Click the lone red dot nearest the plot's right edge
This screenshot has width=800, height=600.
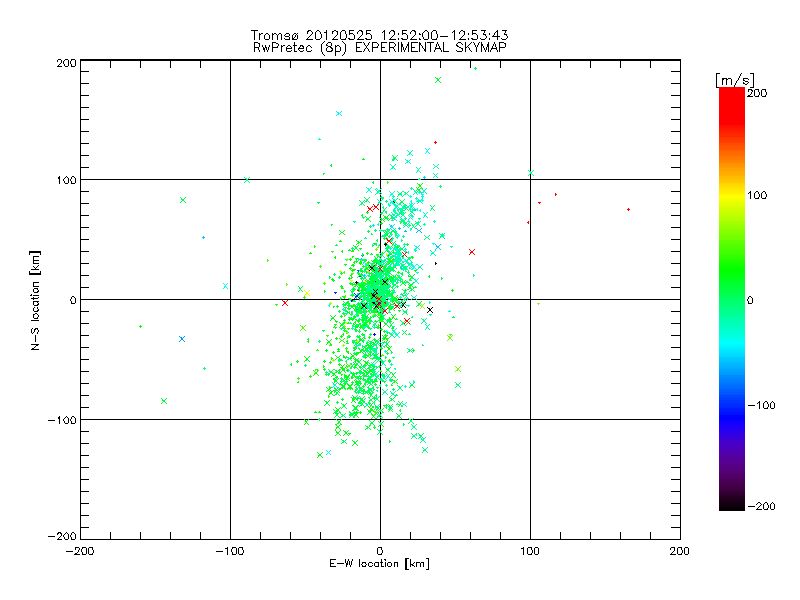(x=629, y=210)
